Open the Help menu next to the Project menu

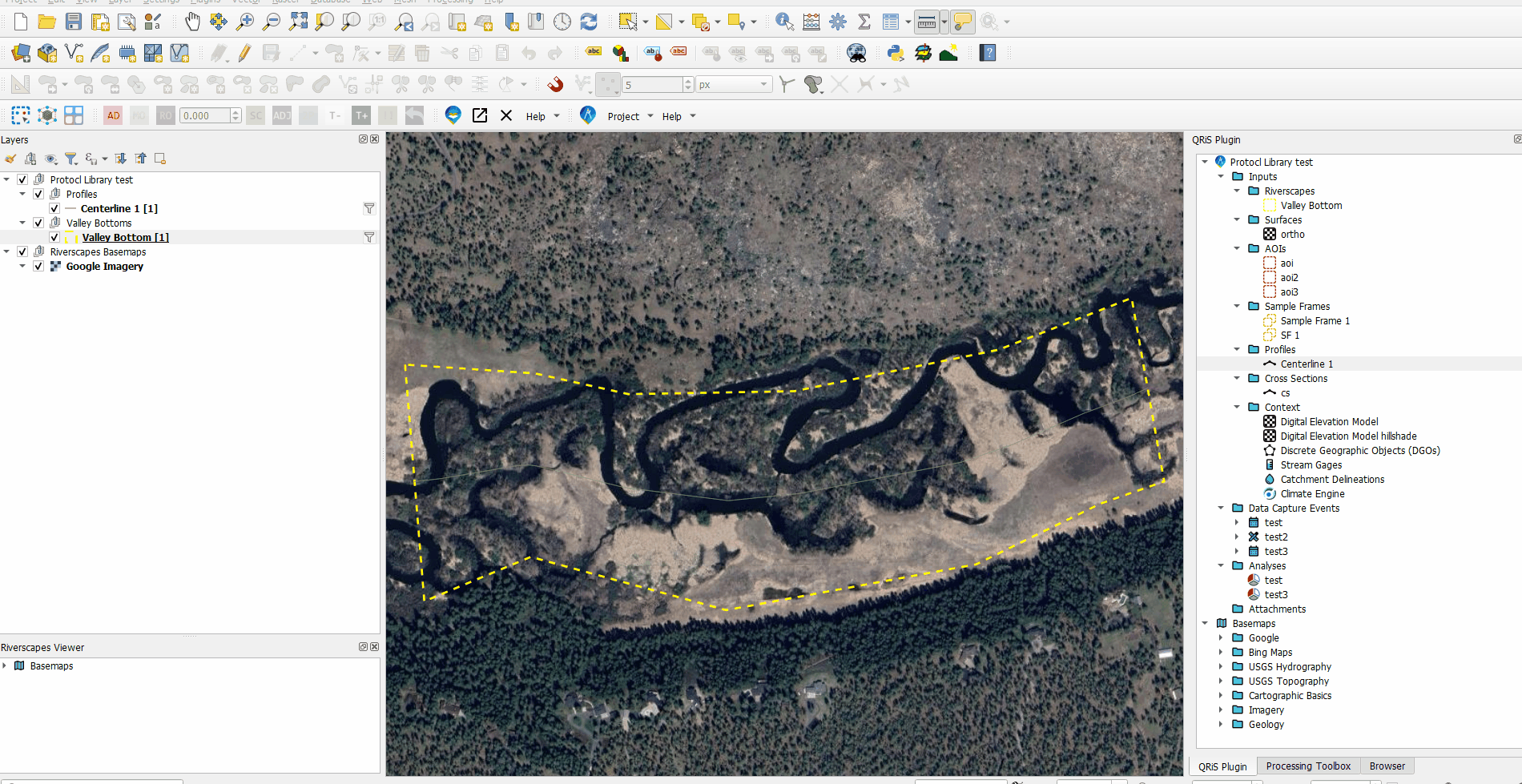(x=679, y=116)
